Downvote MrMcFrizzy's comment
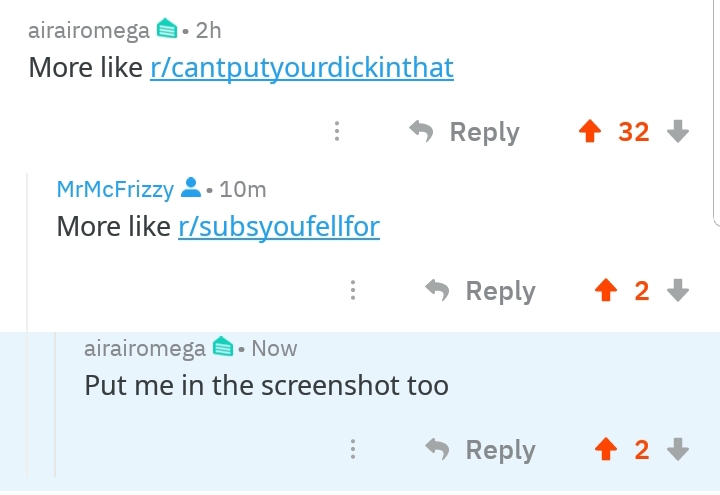Screen dimensions: 720x495 click(x=678, y=290)
